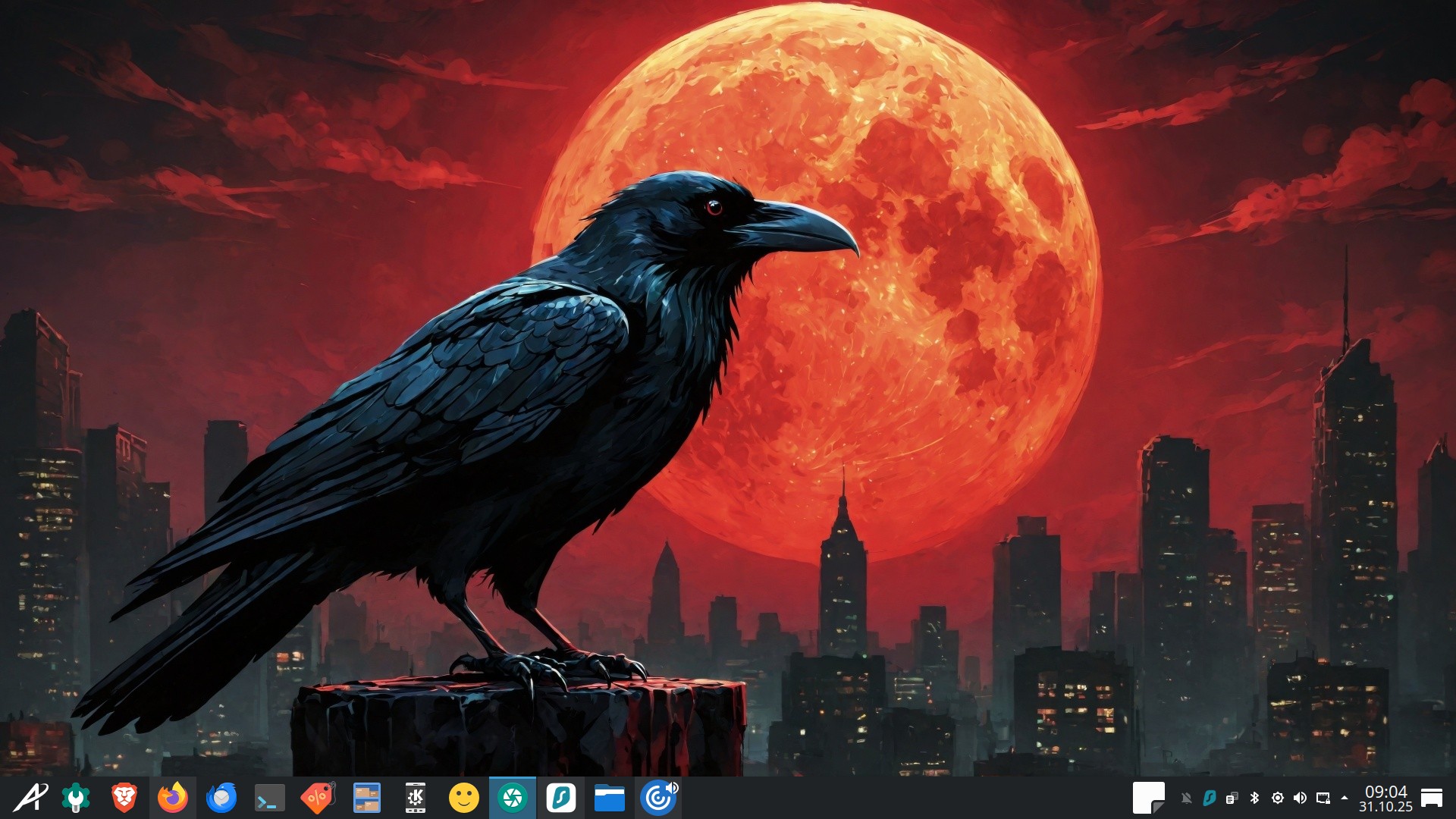1456x819 pixels.
Task: Toggle Bluetooth from system tray
Action: [1254, 798]
